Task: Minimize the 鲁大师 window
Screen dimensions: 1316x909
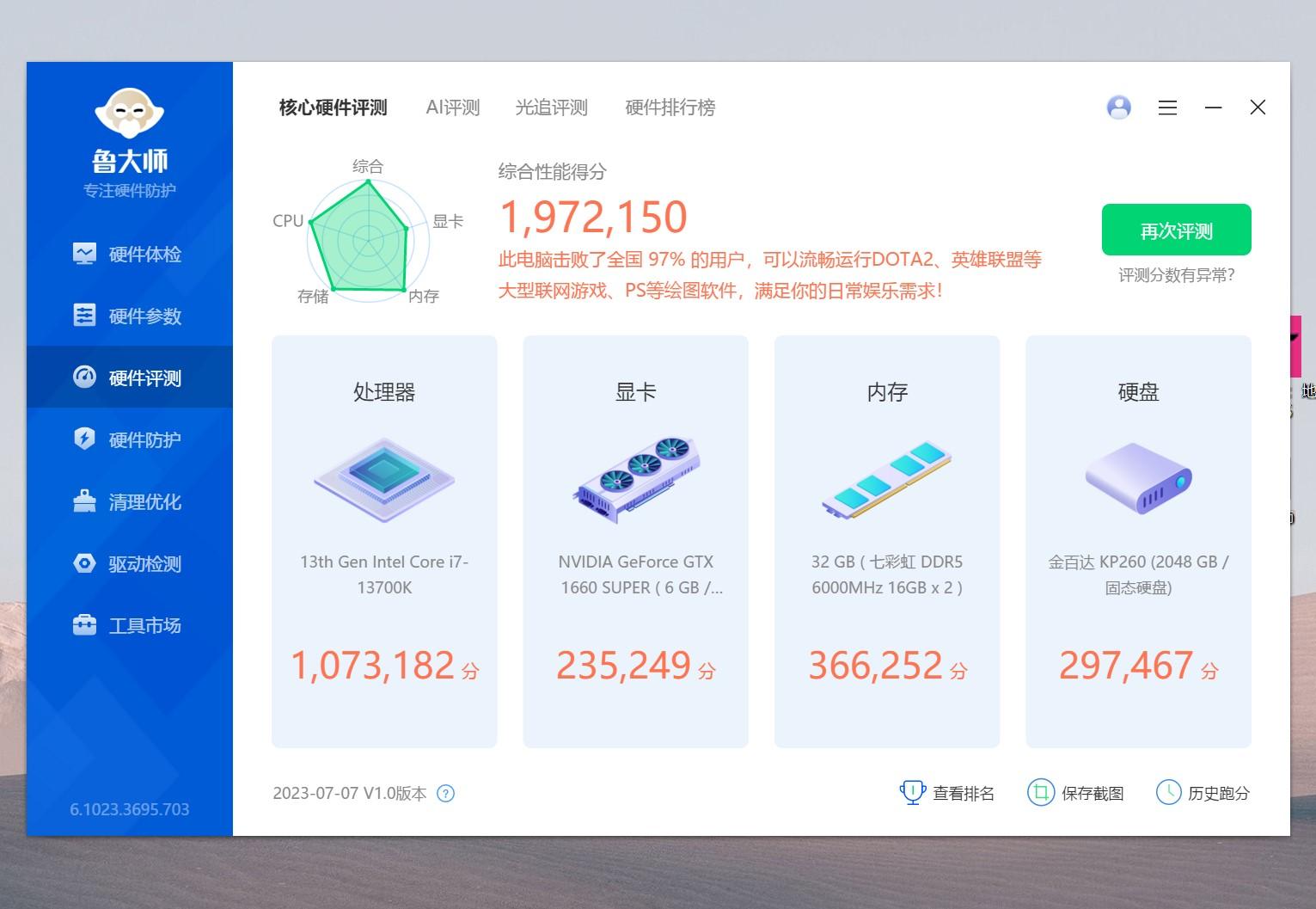Action: coord(1213,107)
